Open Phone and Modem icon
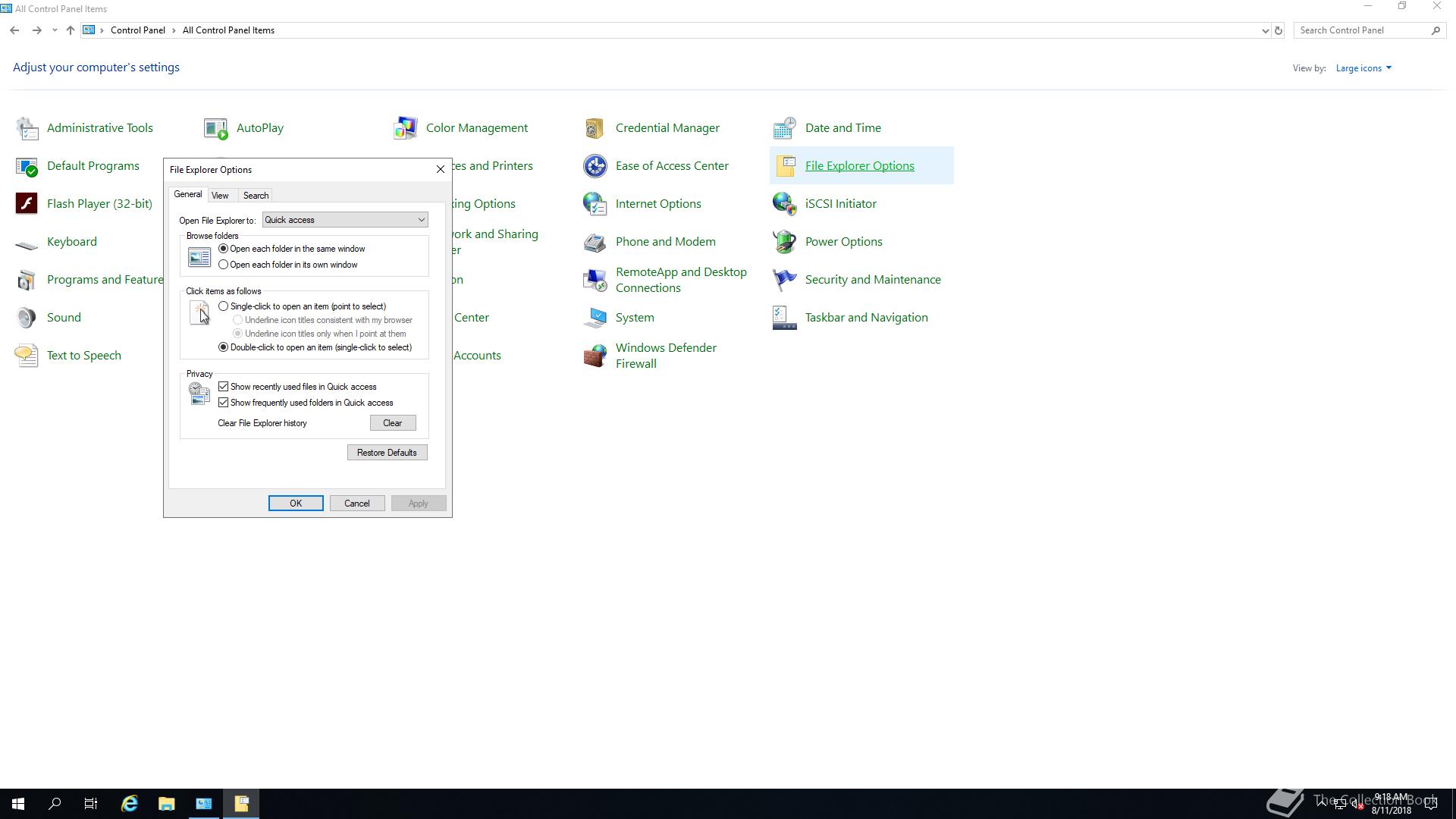Image resolution: width=1456 pixels, height=819 pixels. tap(595, 242)
